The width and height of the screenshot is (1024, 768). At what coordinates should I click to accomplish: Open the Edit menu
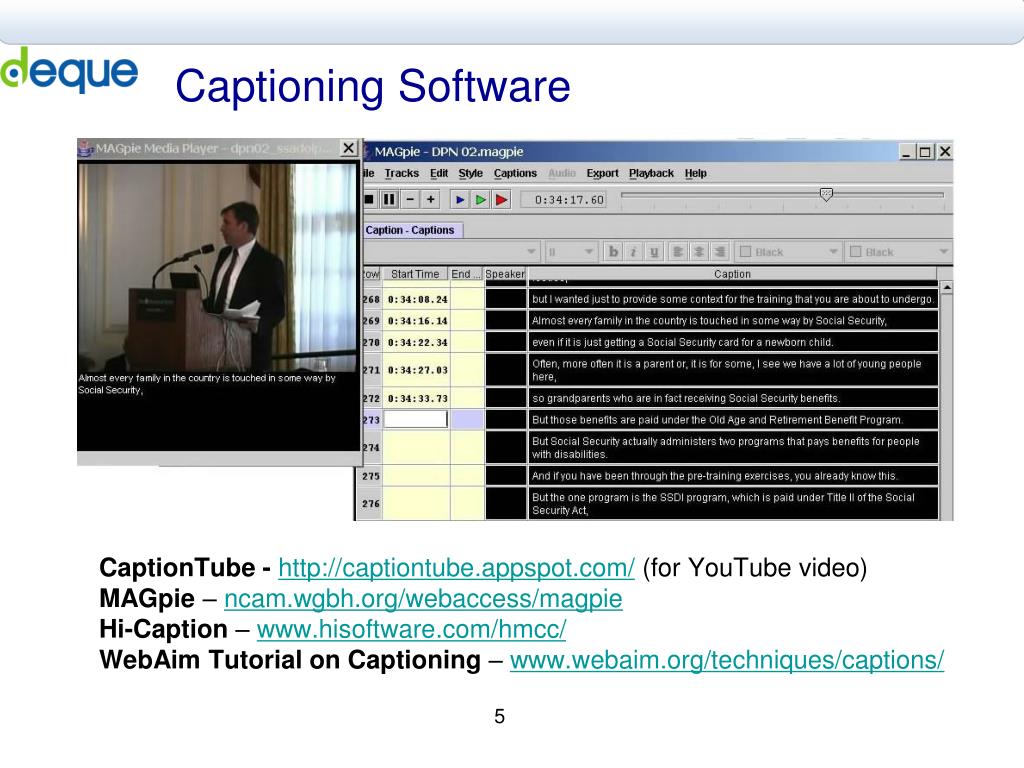pyautogui.click(x=439, y=173)
